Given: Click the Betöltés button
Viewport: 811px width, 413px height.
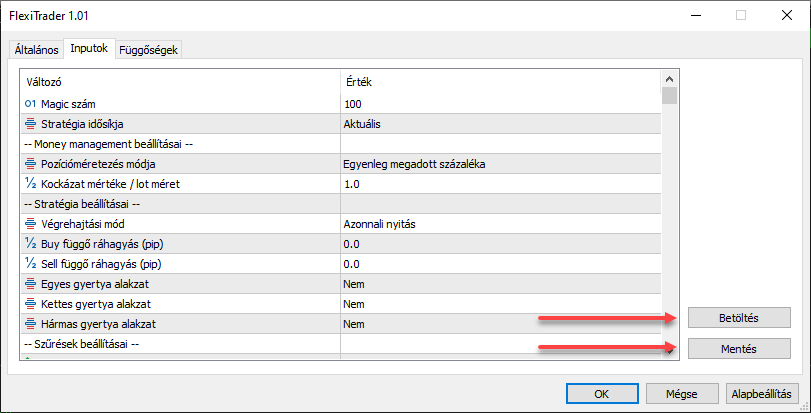Looking at the screenshot, I should (x=739, y=318).
